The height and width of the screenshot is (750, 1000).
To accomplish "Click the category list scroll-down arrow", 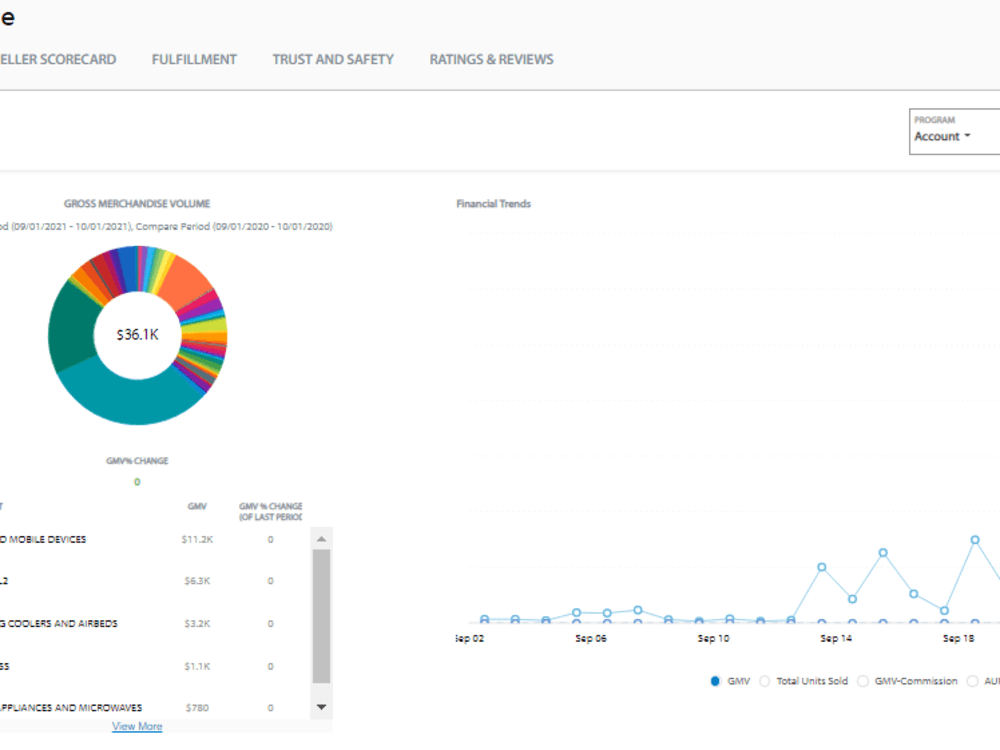I will pos(321,707).
